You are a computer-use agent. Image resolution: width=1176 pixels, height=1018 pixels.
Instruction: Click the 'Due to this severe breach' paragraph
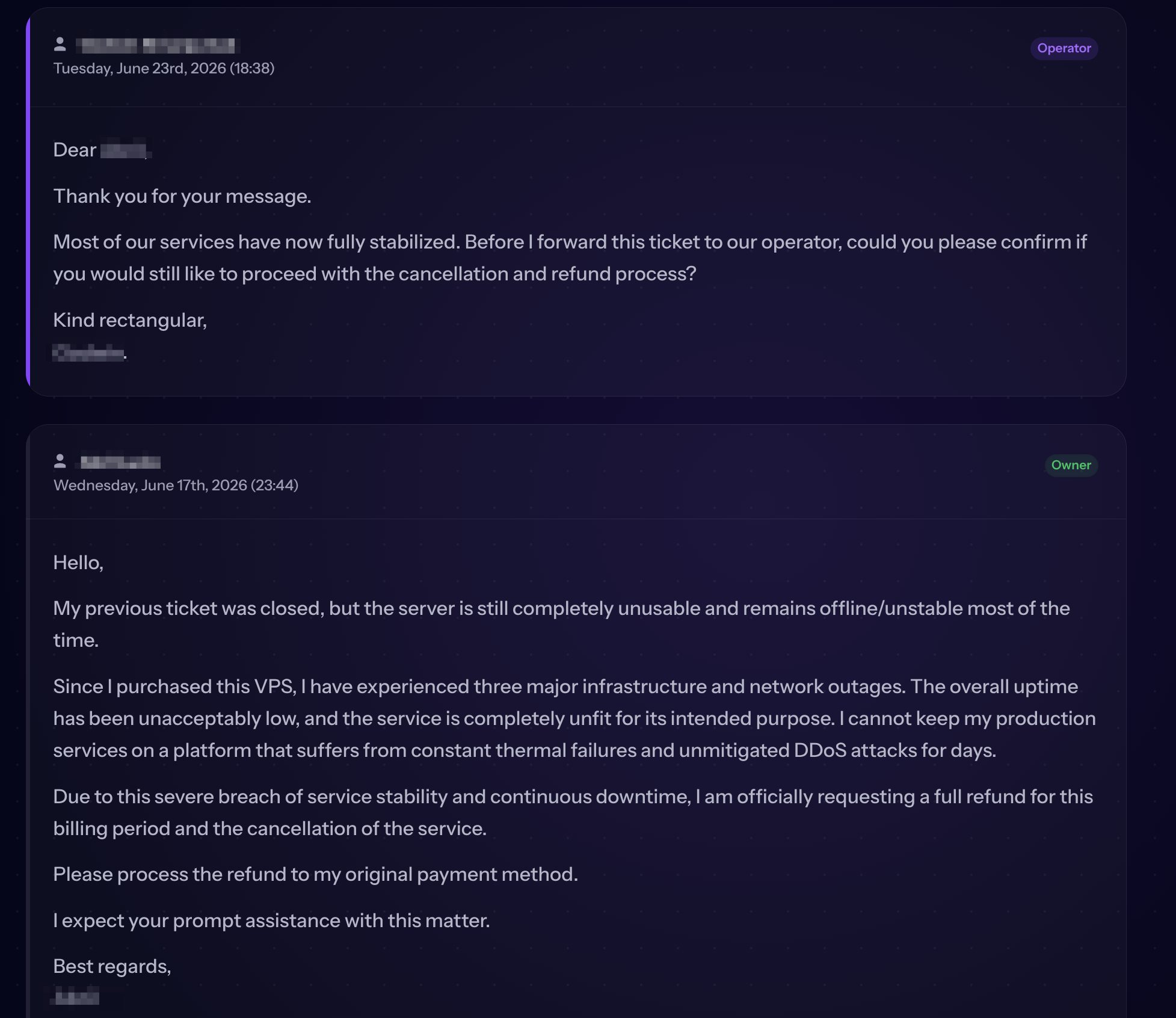[573, 813]
